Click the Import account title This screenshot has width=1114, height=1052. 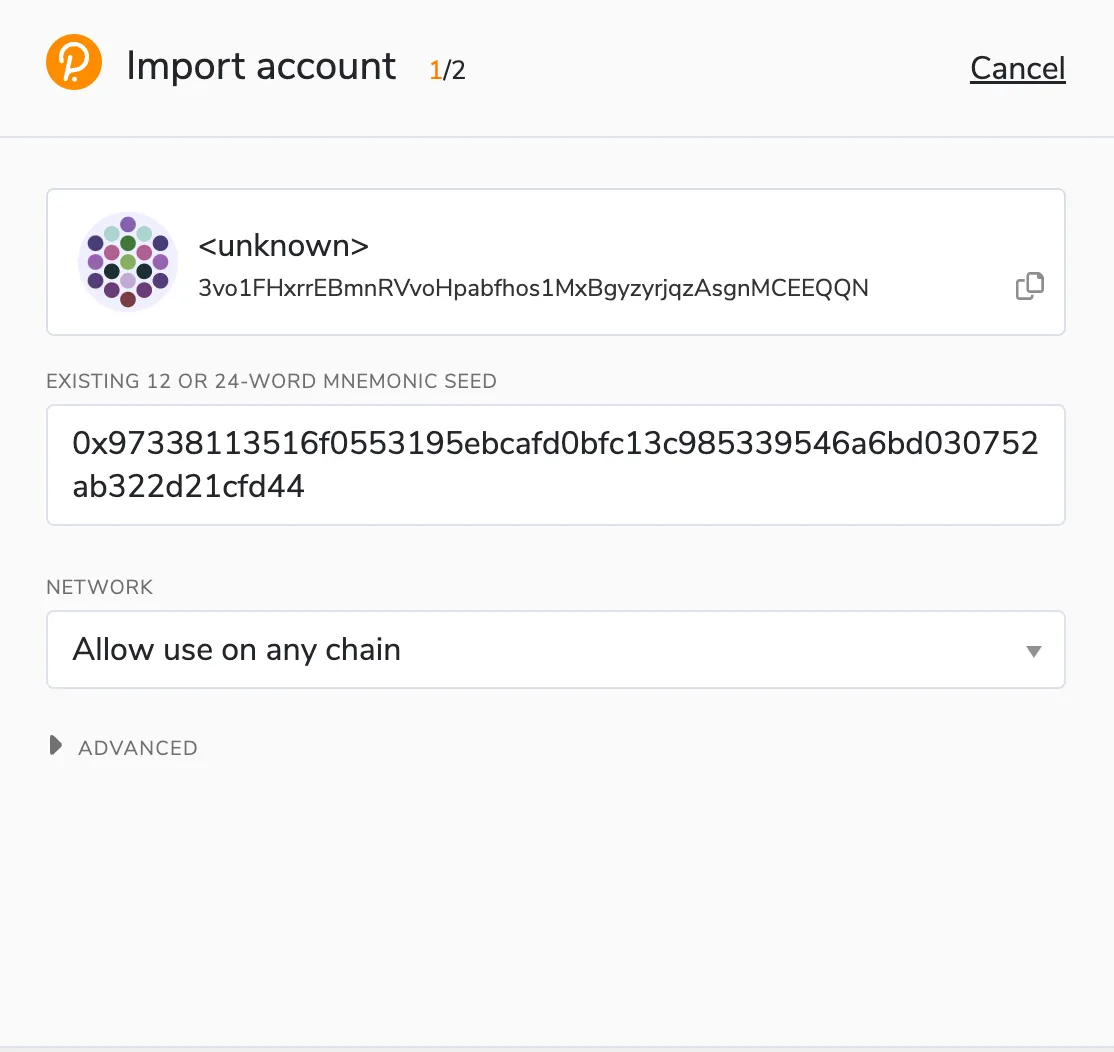[260, 66]
